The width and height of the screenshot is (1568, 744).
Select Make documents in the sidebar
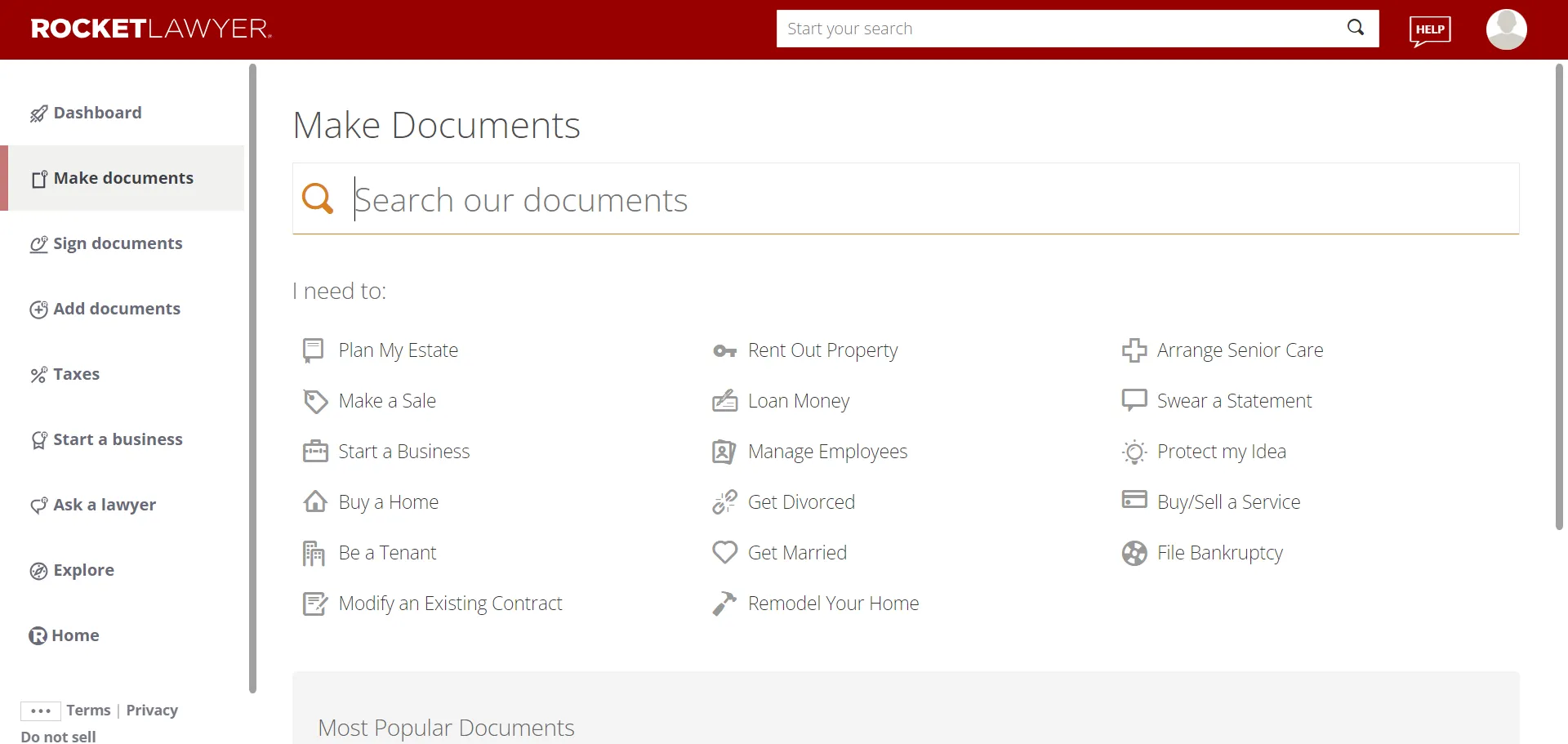(x=123, y=178)
